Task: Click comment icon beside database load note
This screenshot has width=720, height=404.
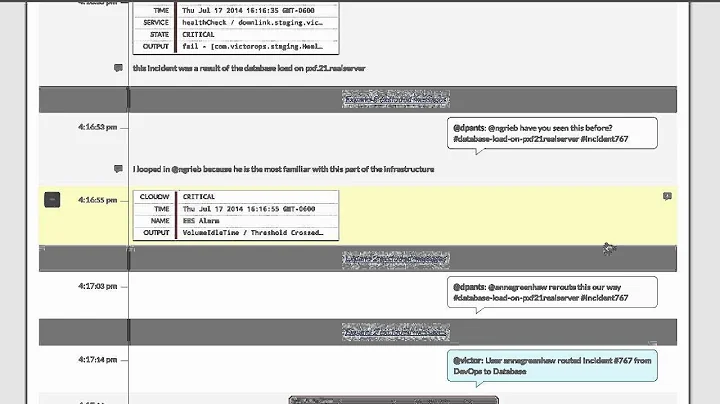Action: [118, 68]
